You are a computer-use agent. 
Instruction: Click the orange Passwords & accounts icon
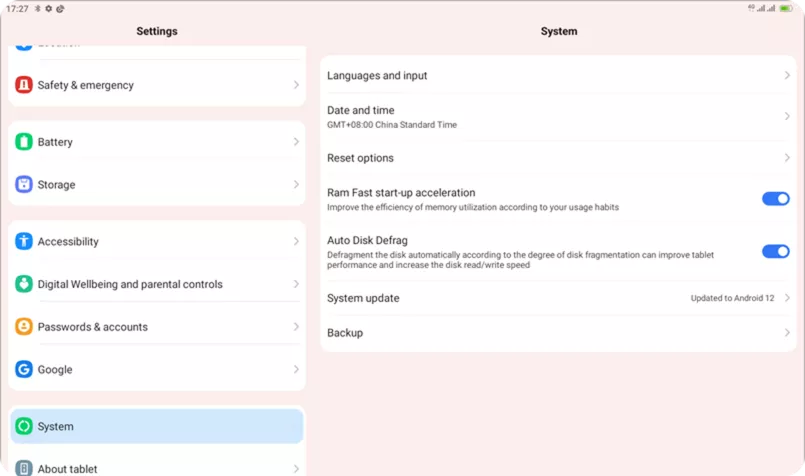(x=24, y=327)
